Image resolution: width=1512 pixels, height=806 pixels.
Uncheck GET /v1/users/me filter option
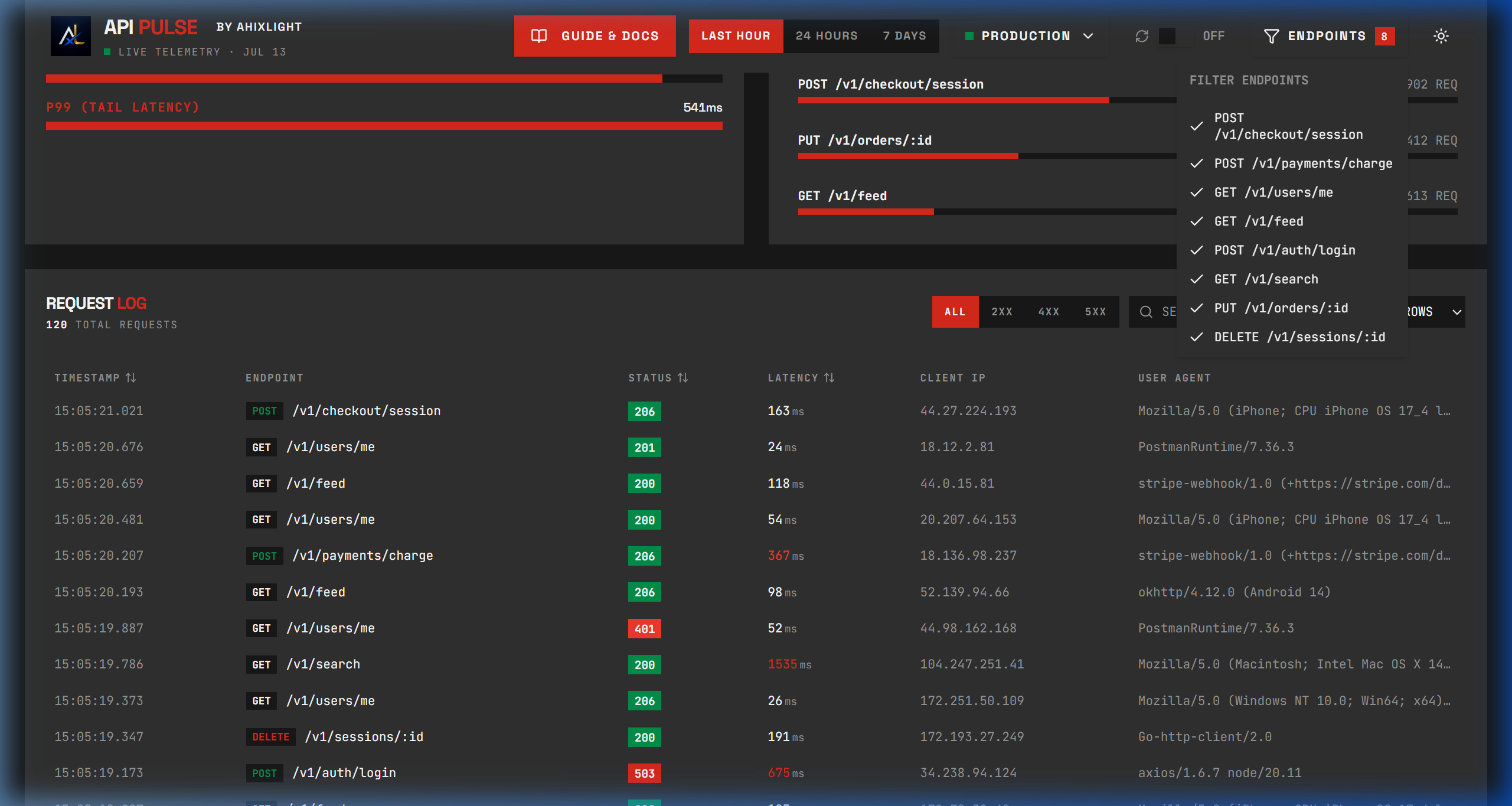pyautogui.click(x=1292, y=192)
